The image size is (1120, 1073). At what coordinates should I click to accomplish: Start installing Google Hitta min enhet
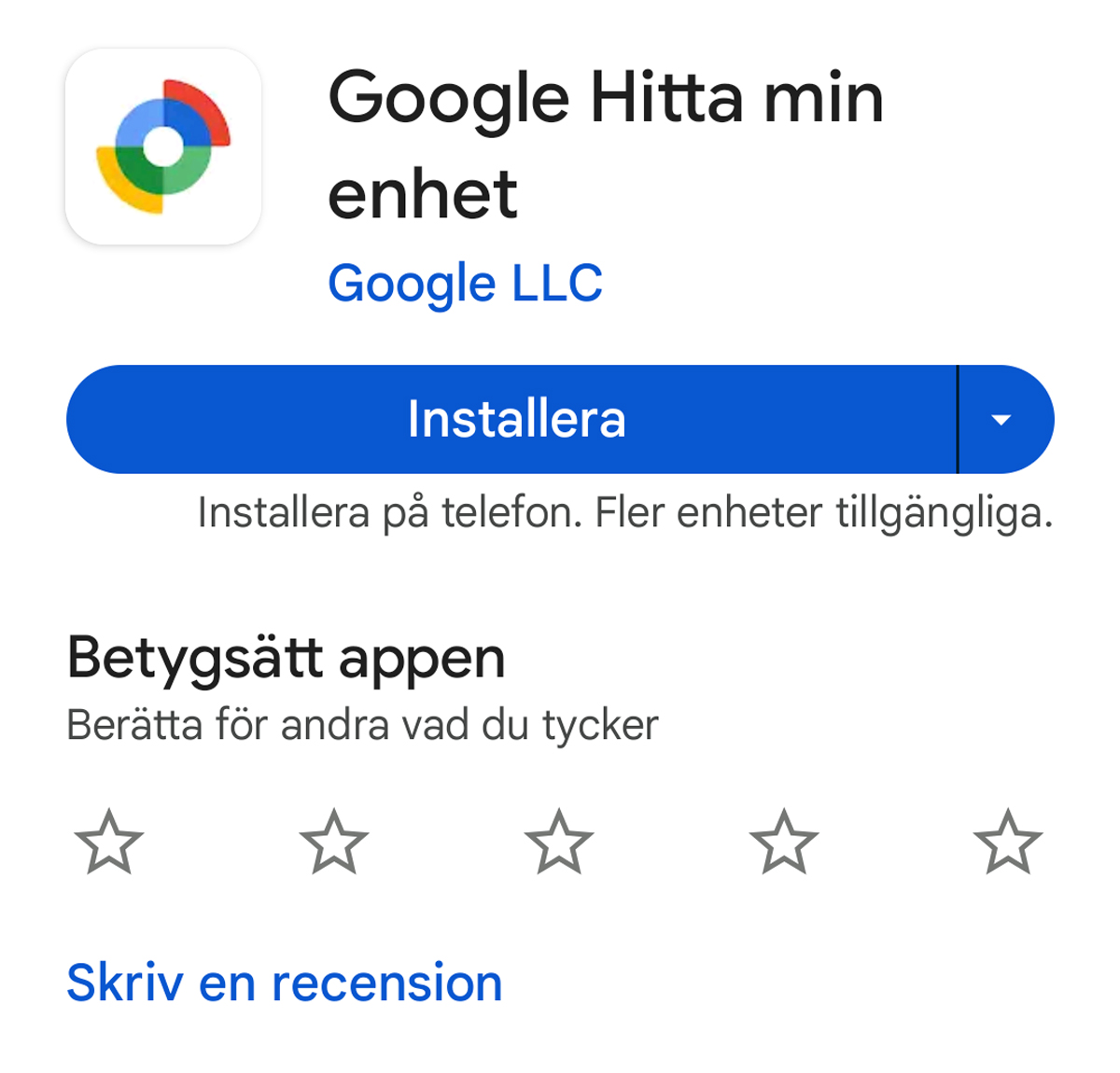click(511, 419)
